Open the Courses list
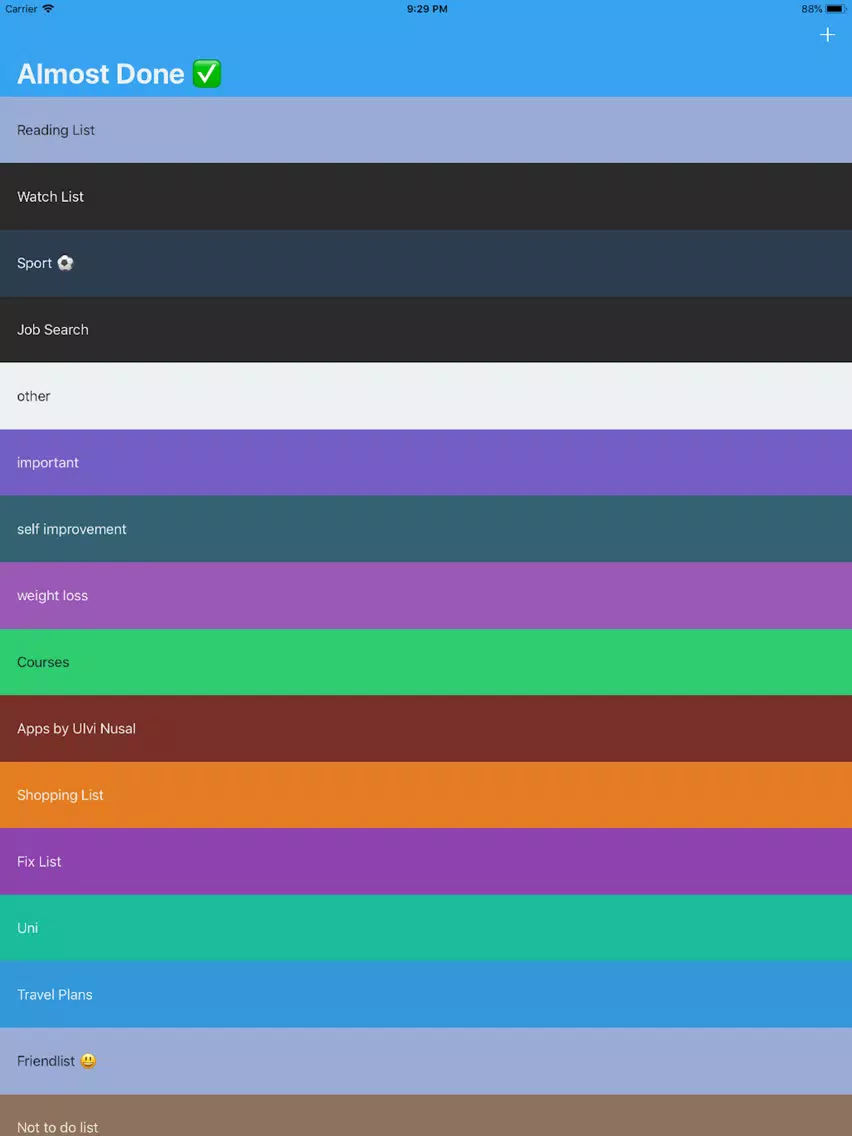 point(426,662)
